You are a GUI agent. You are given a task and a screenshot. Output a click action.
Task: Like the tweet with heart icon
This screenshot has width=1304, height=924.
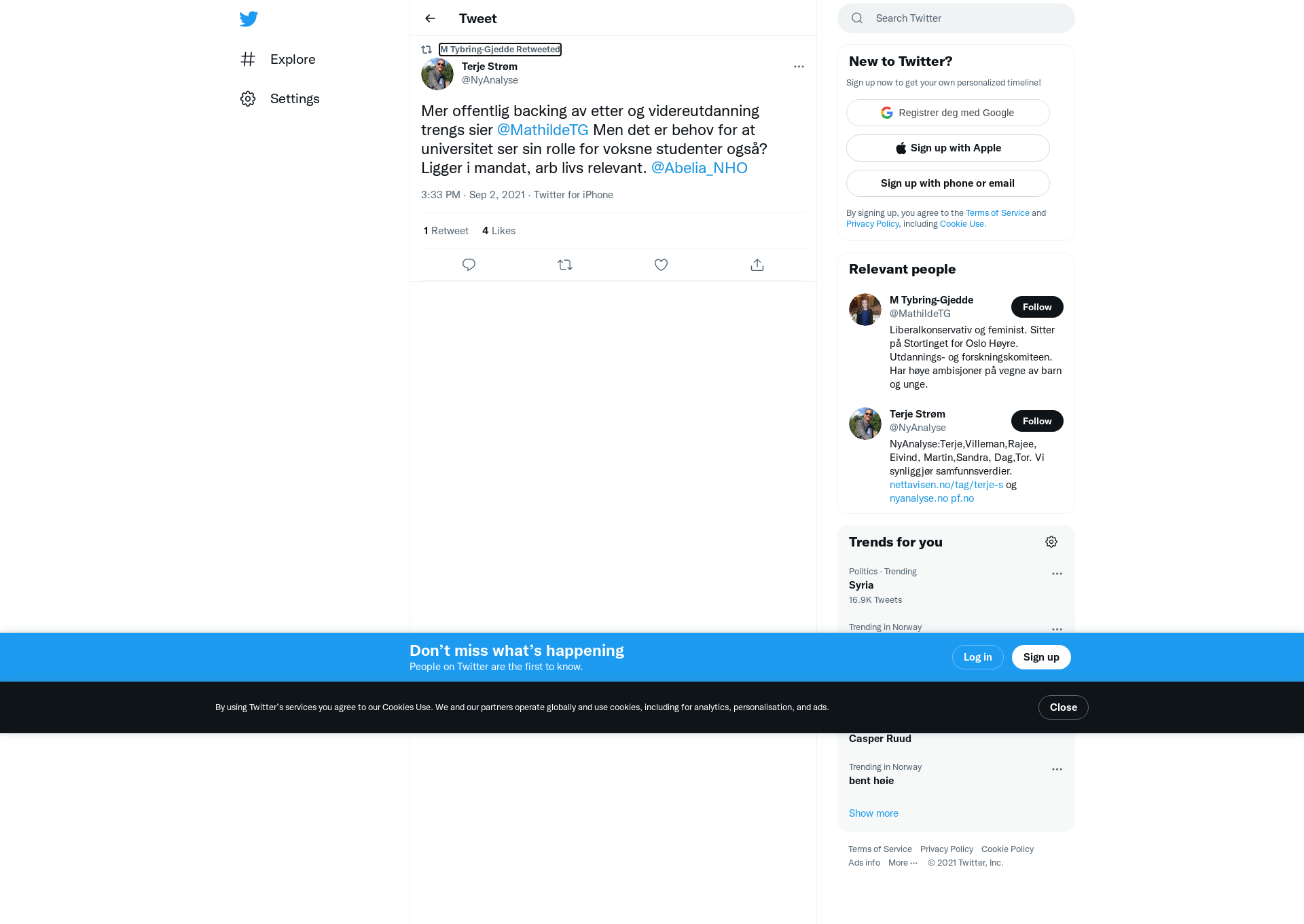[x=661, y=265]
